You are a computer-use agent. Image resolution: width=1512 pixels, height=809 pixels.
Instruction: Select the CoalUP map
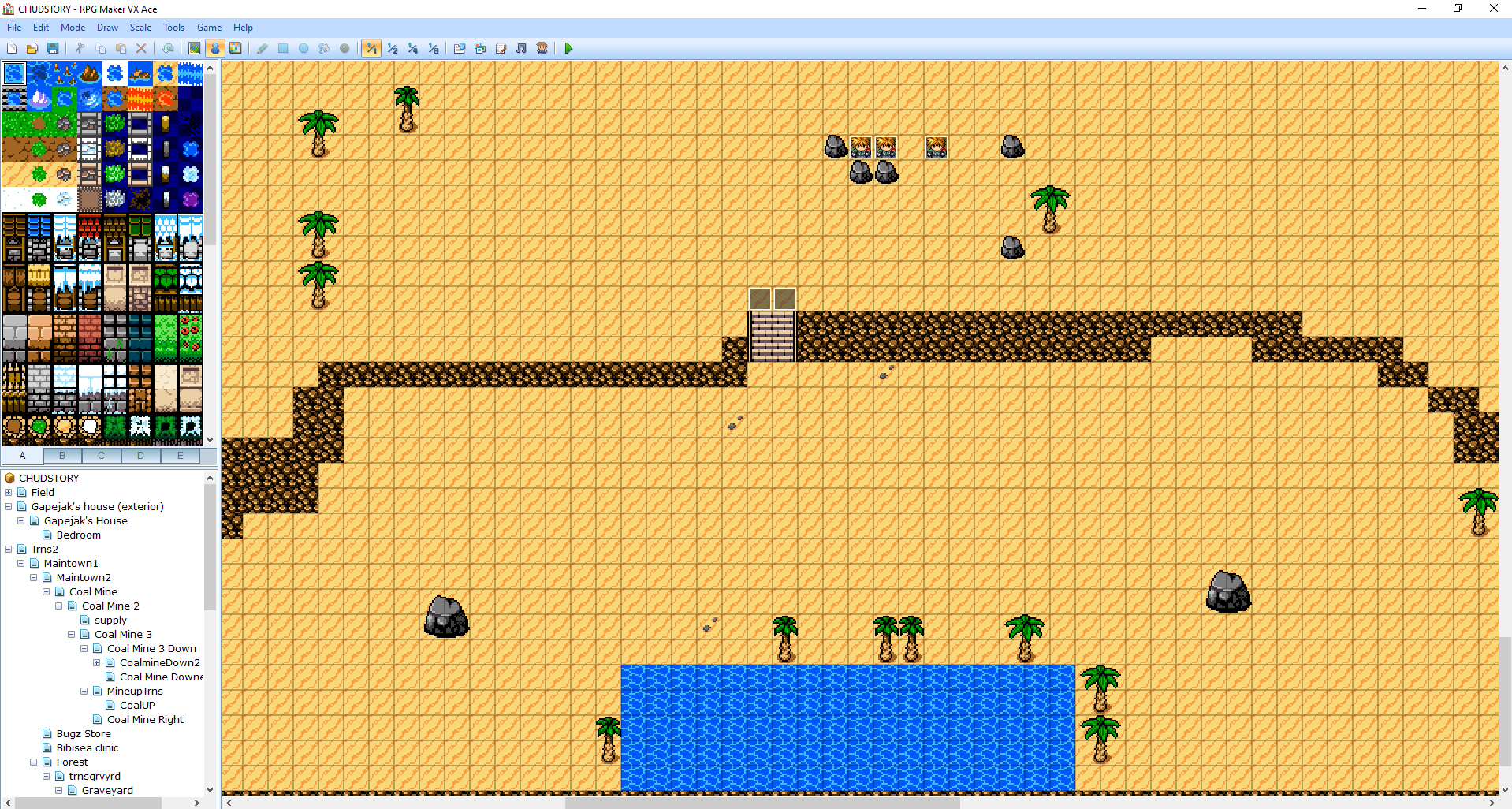137,706
